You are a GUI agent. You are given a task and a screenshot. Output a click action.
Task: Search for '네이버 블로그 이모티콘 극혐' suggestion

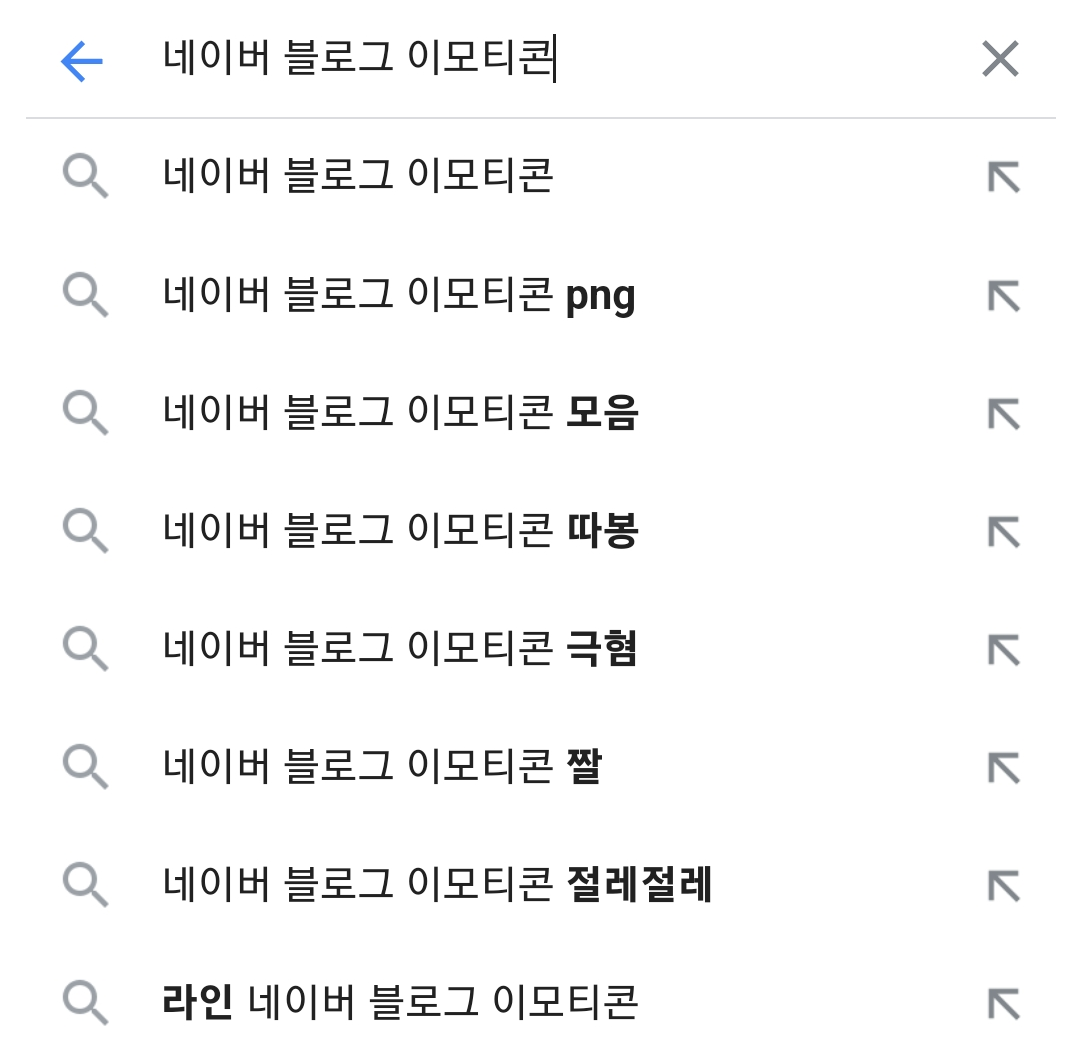click(400, 650)
